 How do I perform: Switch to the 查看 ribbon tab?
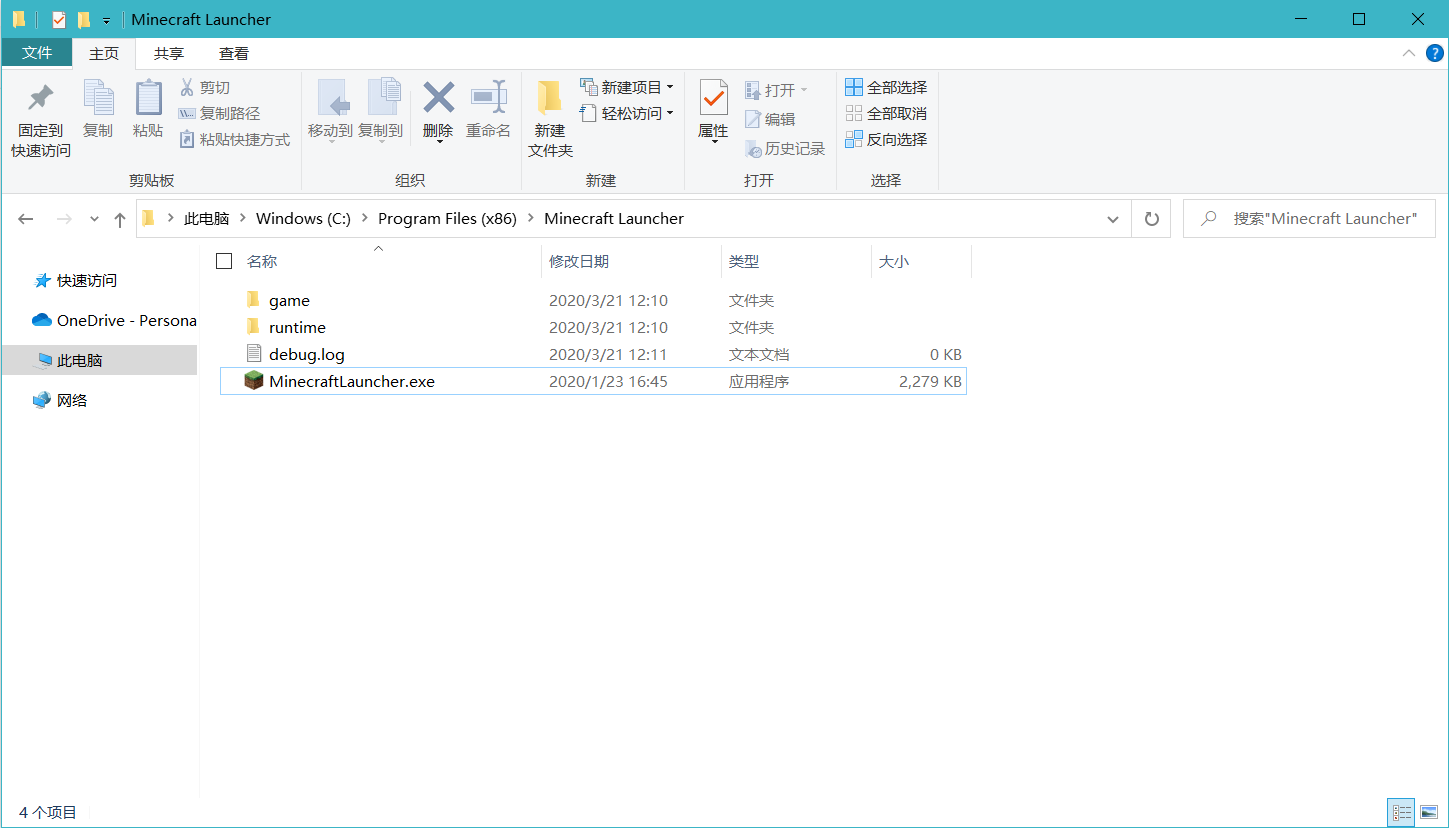point(233,53)
